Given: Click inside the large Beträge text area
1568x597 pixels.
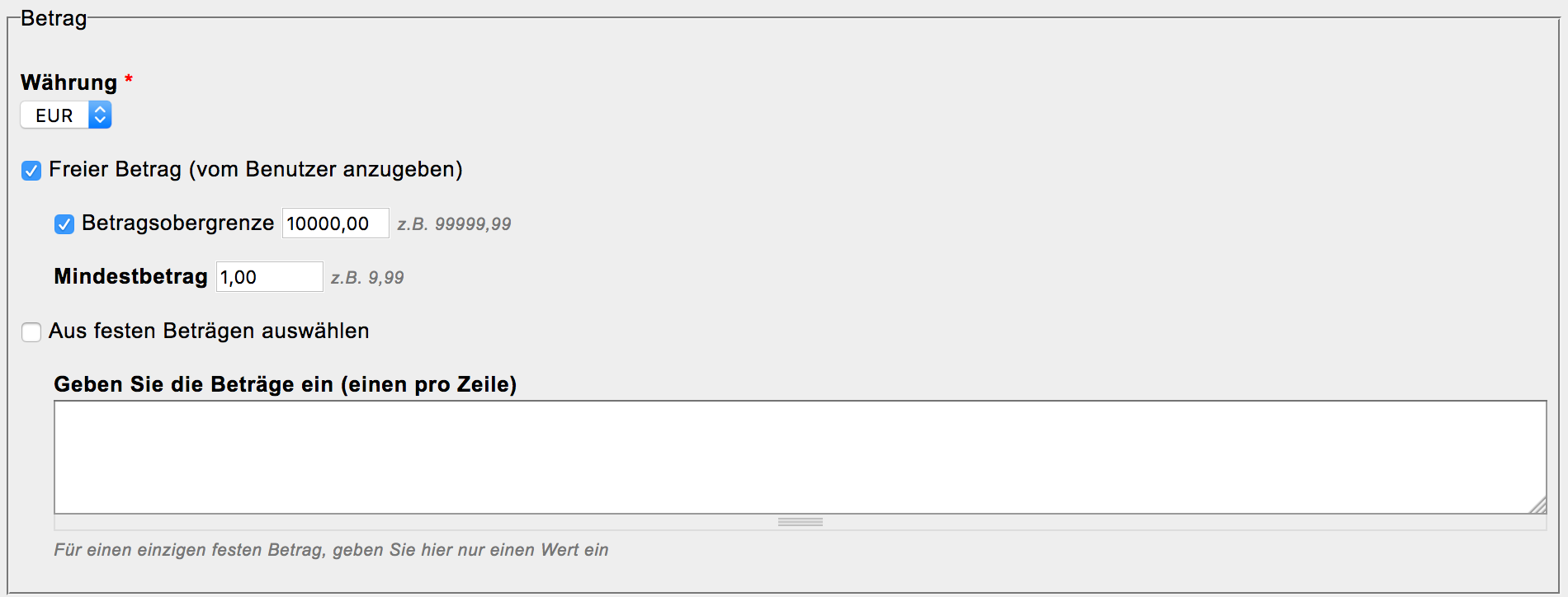Looking at the screenshot, I should point(799,457).
